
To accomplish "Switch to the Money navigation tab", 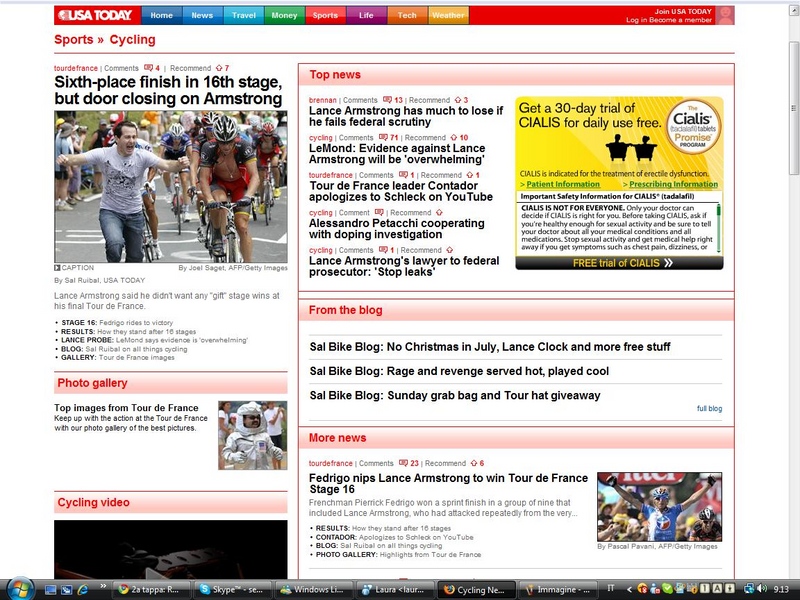I will [284, 15].
